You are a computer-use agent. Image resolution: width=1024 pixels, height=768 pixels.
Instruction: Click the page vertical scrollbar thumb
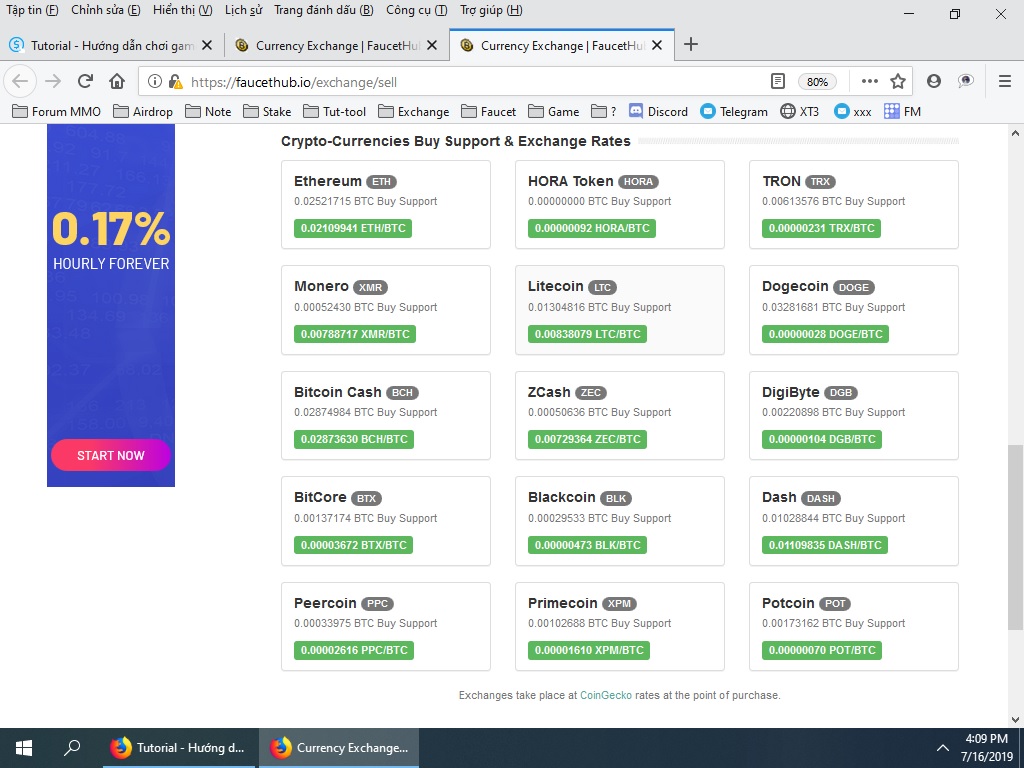(x=1015, y=537)
